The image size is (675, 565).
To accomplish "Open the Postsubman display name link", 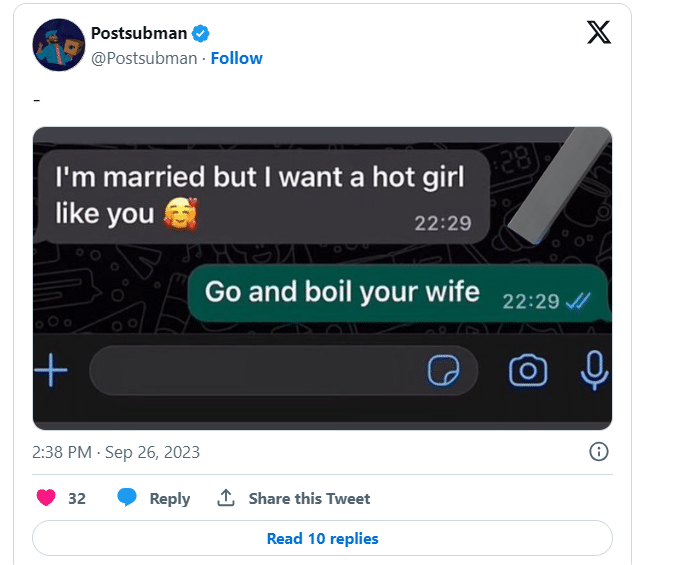I will click(x=138, y=34).
